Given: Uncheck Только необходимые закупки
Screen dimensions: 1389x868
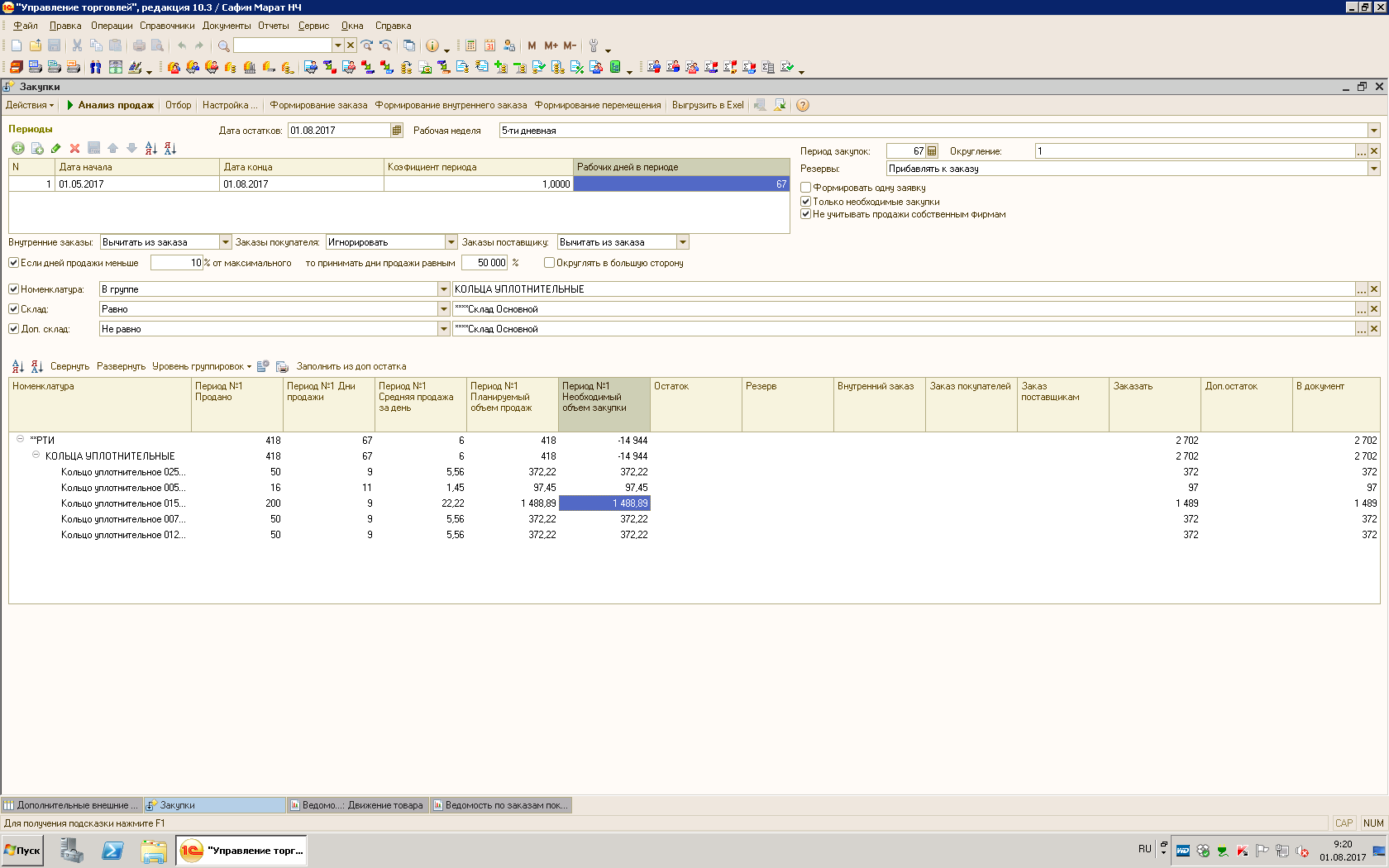Looking at the screenshot, I should [805, 201].
